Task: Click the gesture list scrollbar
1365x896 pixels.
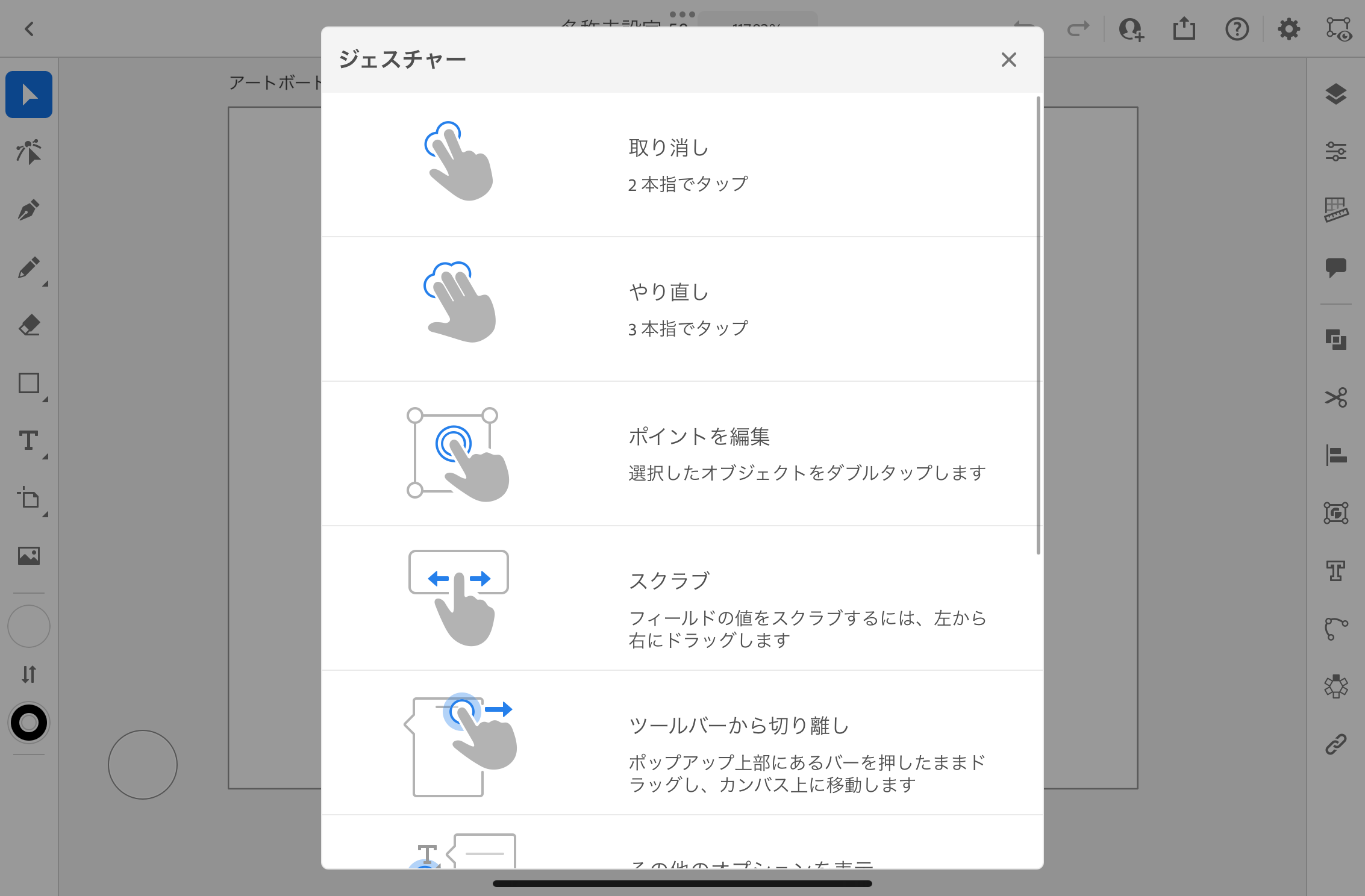Action: (x=1038, y=325)
